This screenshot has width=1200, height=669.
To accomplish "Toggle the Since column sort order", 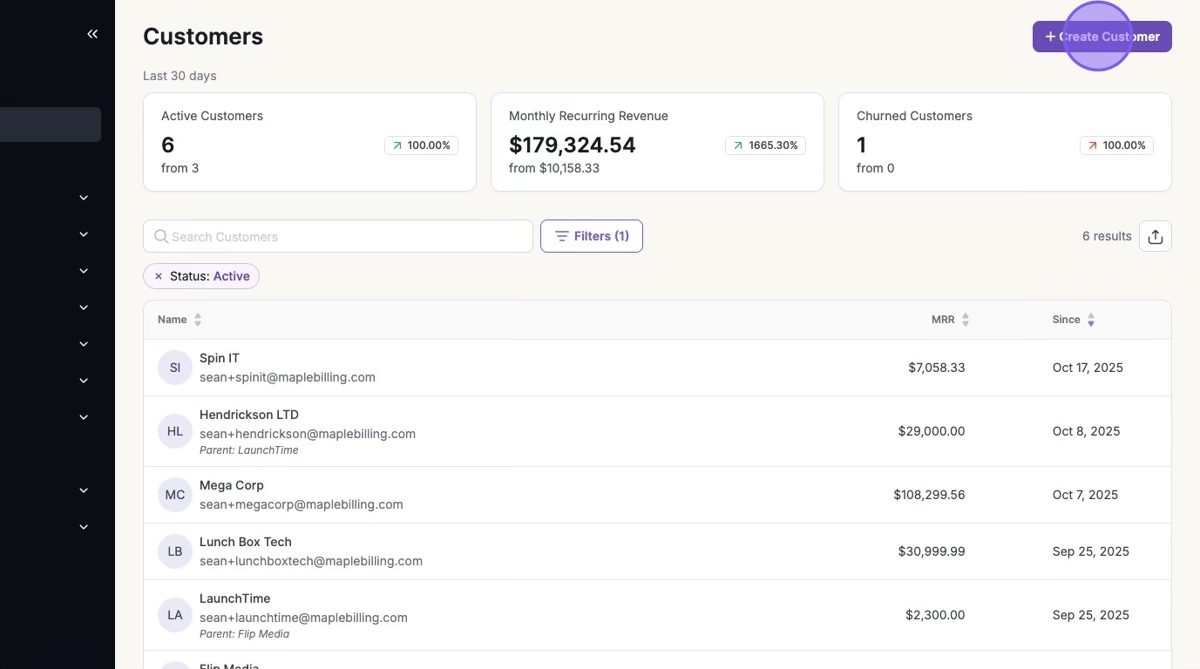I will (x=1073, y=319).
